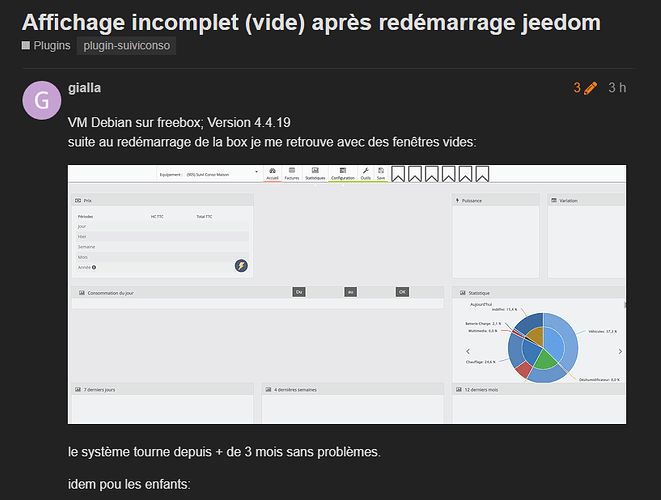This screenshot has width=661, height=500.
Task: Click the Du button in Consommation du jour
Action: click(299, 292)
